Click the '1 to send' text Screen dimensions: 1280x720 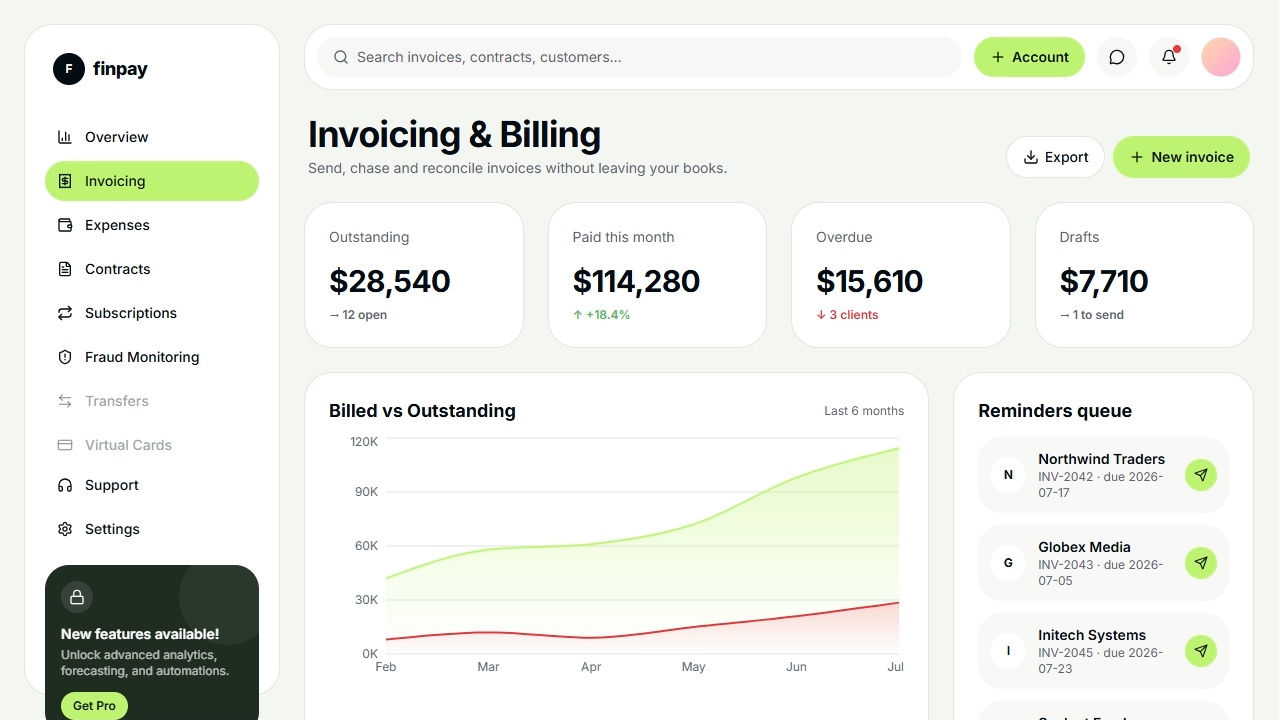click(x=1092, y=315)
